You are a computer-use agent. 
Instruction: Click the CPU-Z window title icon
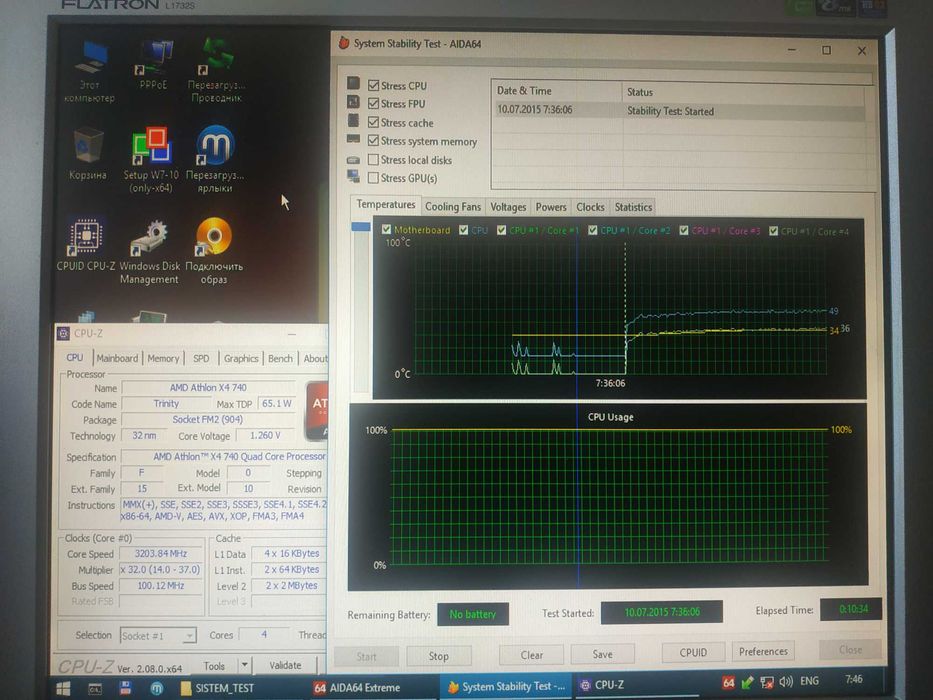click(63, 333)
